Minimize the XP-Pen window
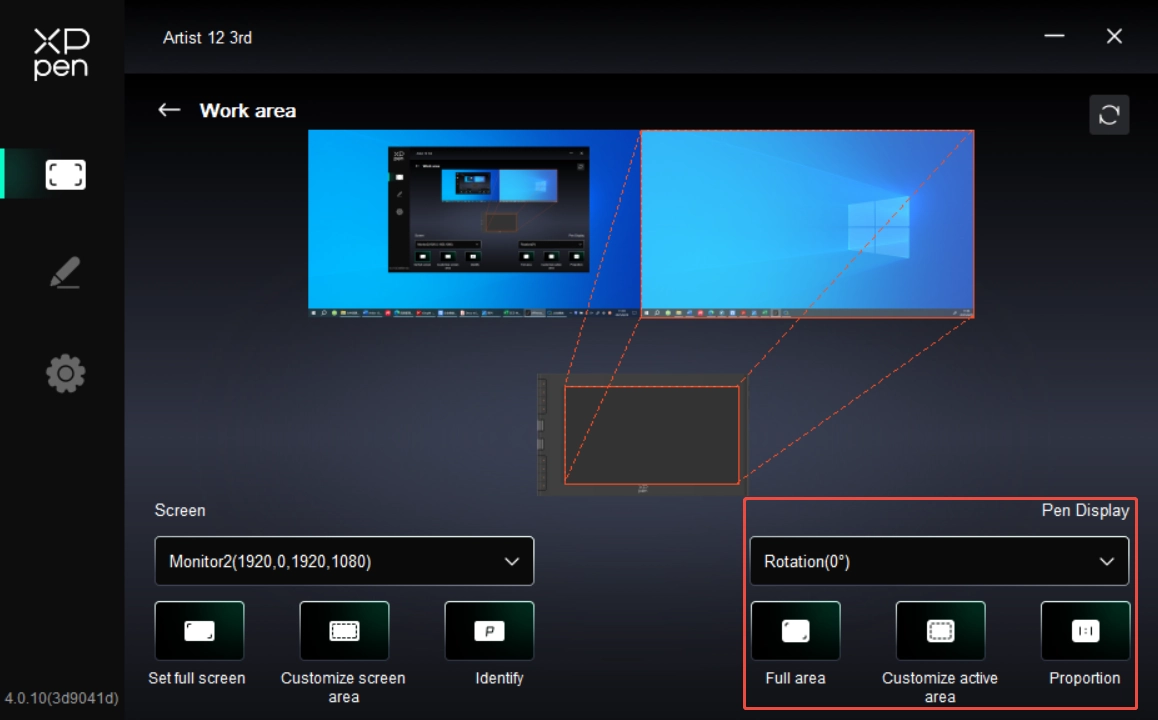The width and height of the screenshot is (1158, 720). [1054, 36]
